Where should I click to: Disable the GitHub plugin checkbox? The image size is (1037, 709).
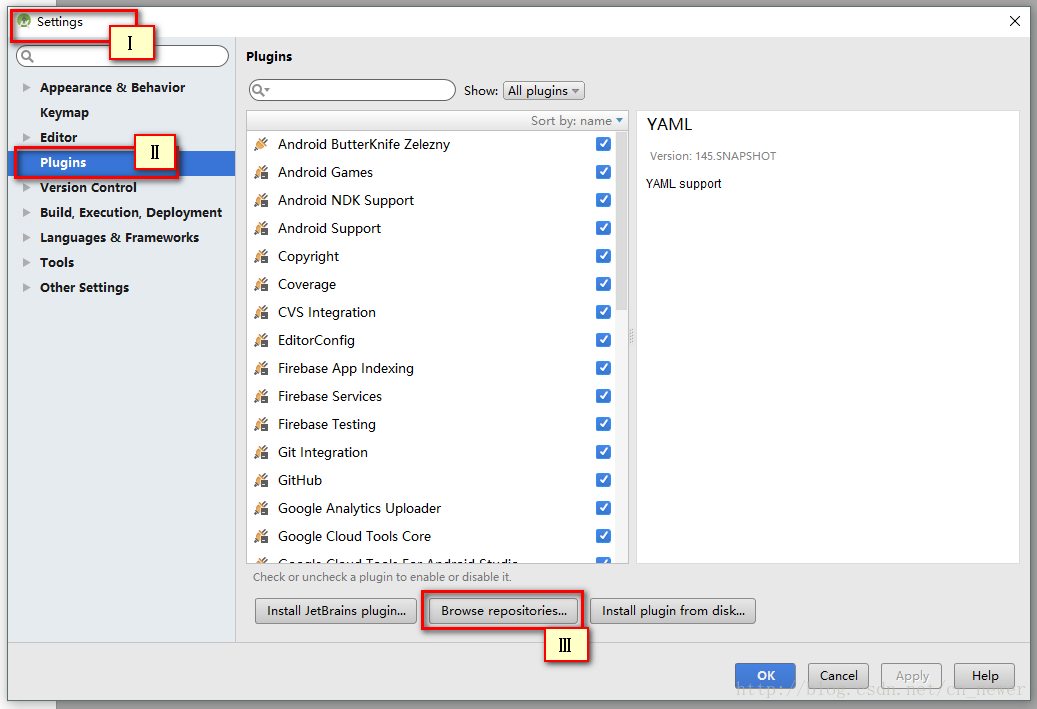[x=603, y=480]
